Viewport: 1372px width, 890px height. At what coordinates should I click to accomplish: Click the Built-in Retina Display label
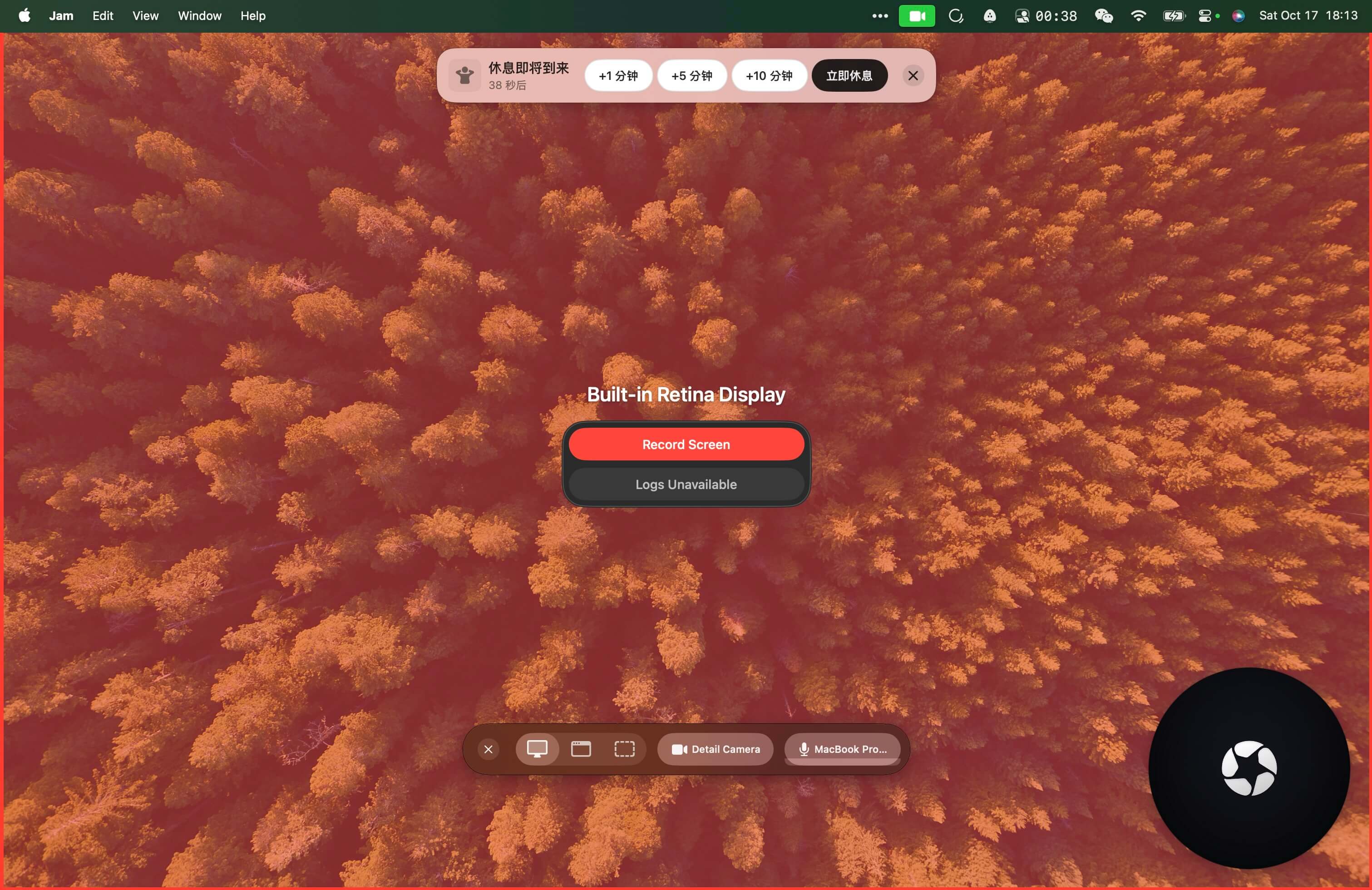tap(686, 394)
